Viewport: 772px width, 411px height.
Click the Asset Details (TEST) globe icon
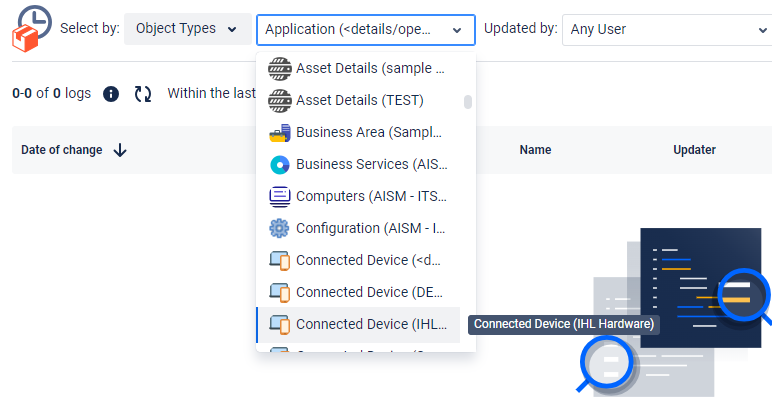click(x=280, y=100)
